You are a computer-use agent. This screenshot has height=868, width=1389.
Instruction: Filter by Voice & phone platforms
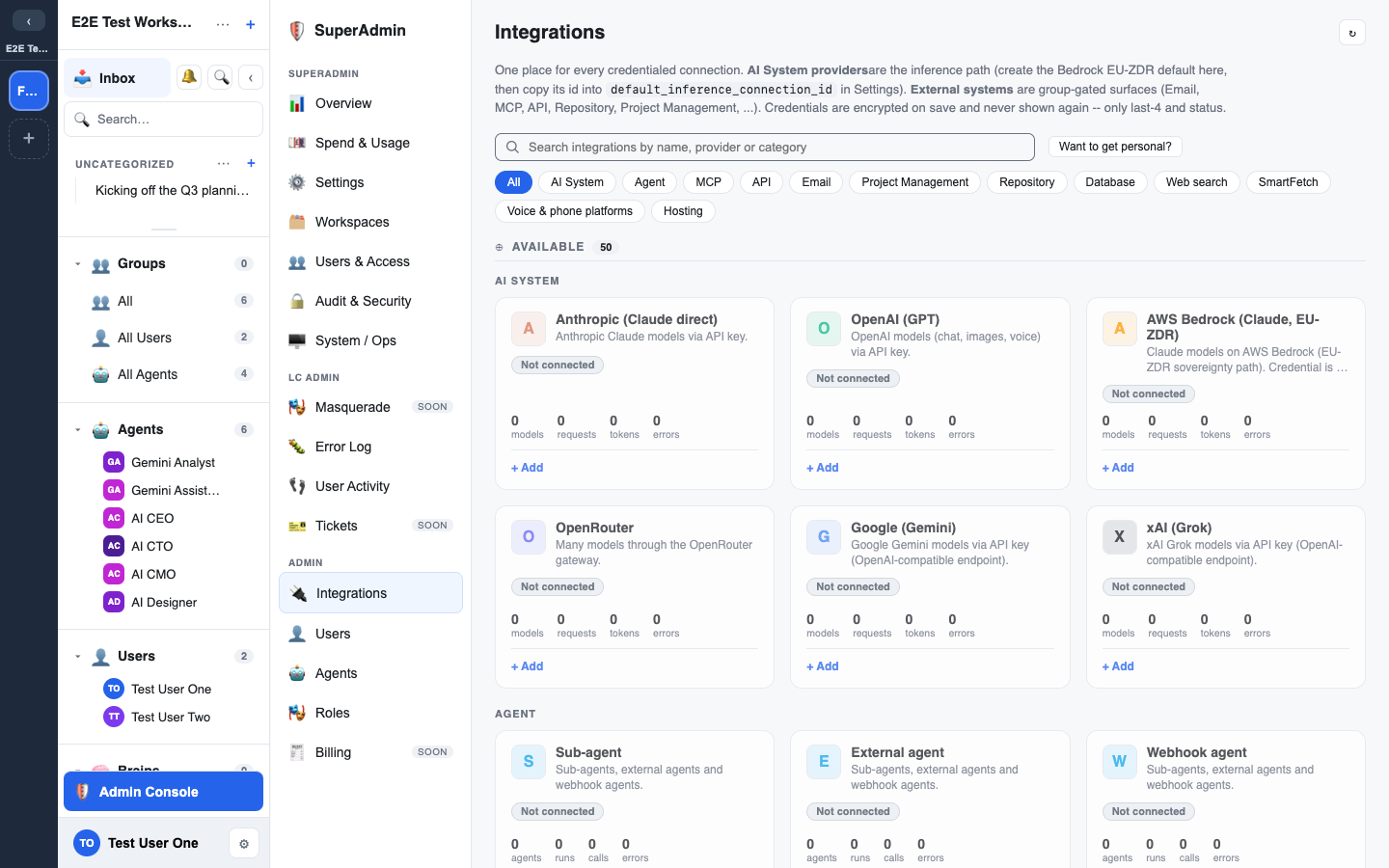(570, 211)
